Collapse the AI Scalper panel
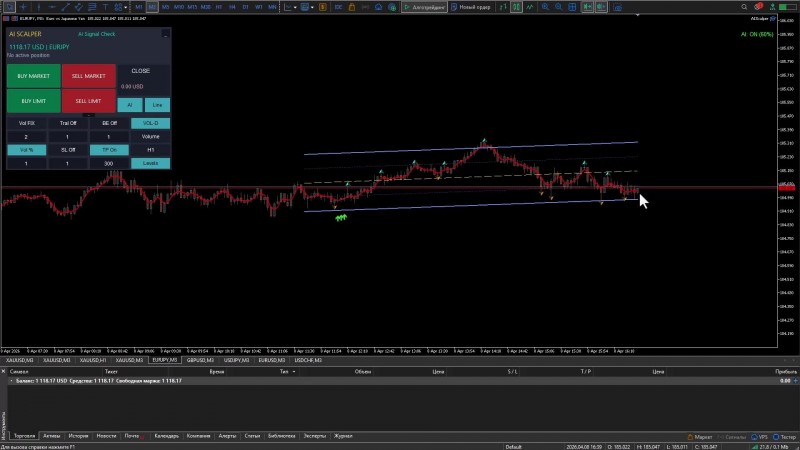The width and height of the screenshot is (800, 450). click(165, 34)
